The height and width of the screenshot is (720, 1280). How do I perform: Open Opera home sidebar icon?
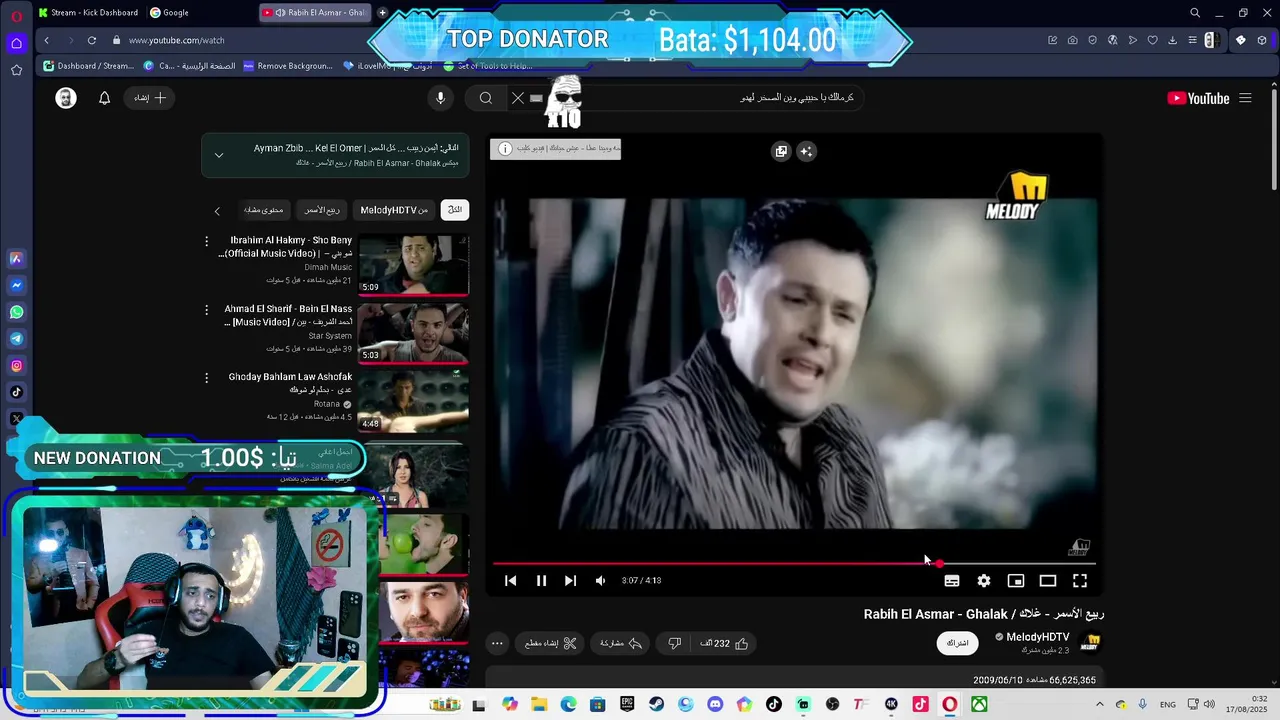coord(16,43)
